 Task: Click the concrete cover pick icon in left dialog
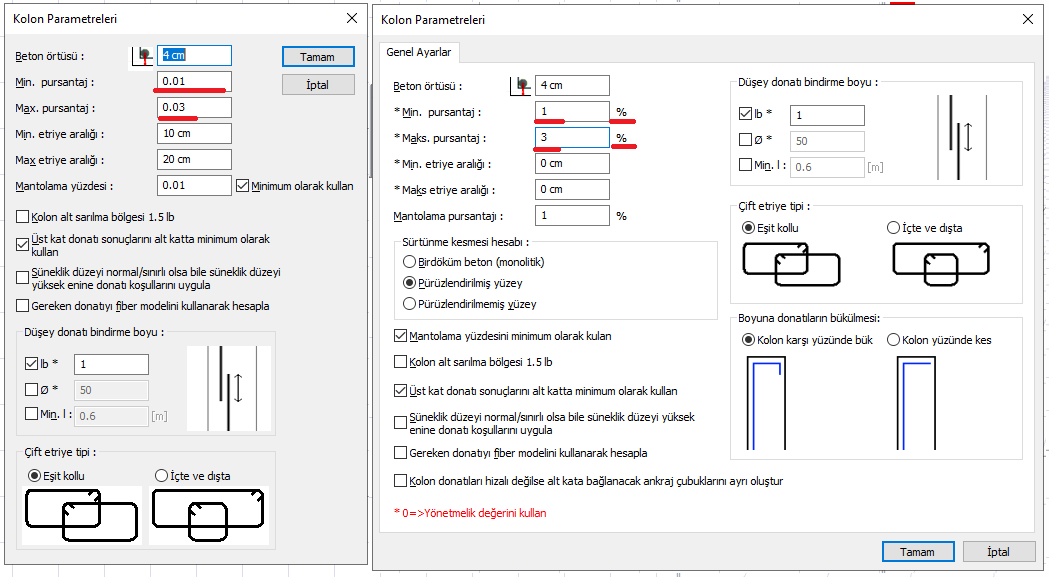142,56
